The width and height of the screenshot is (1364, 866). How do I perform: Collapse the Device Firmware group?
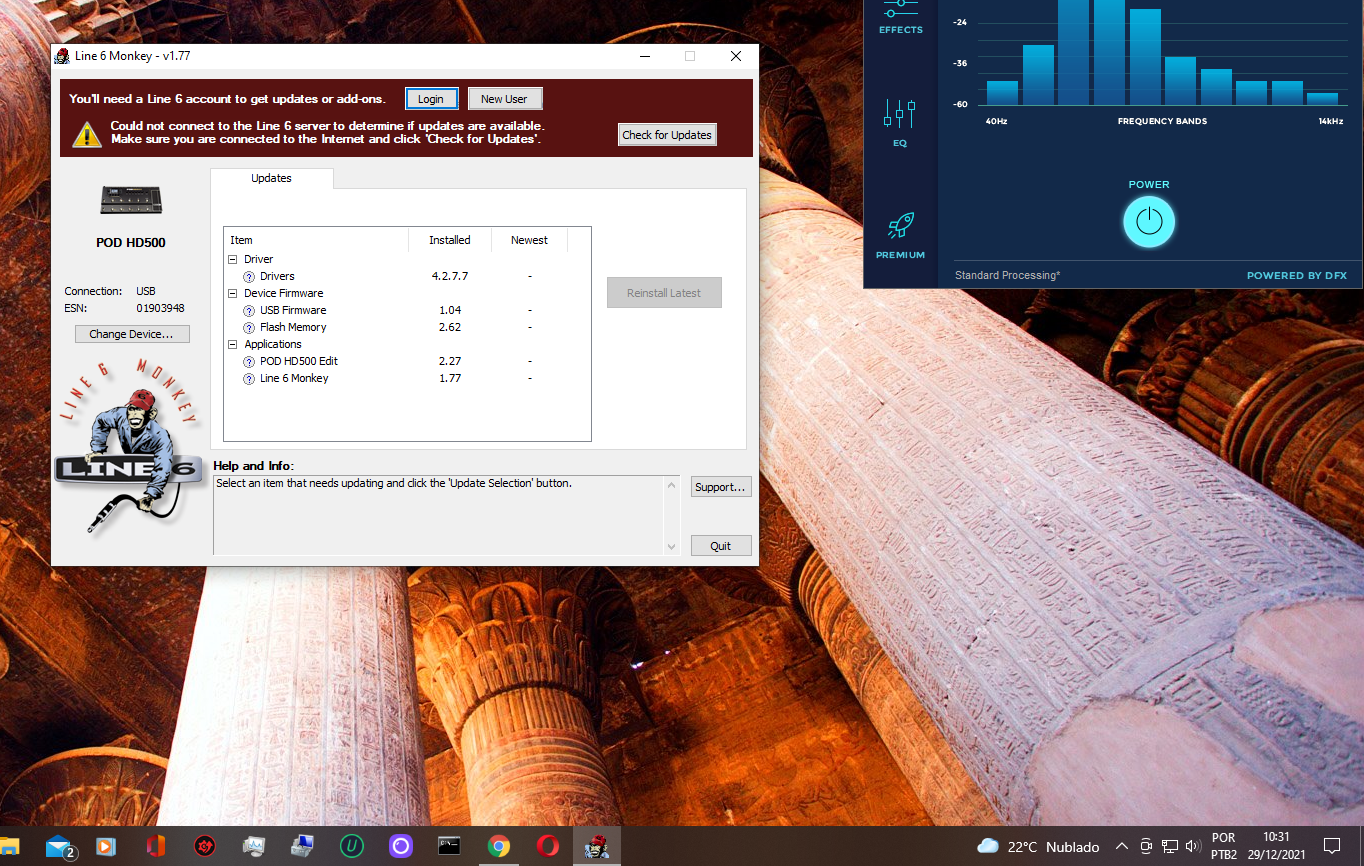[233, 294]
